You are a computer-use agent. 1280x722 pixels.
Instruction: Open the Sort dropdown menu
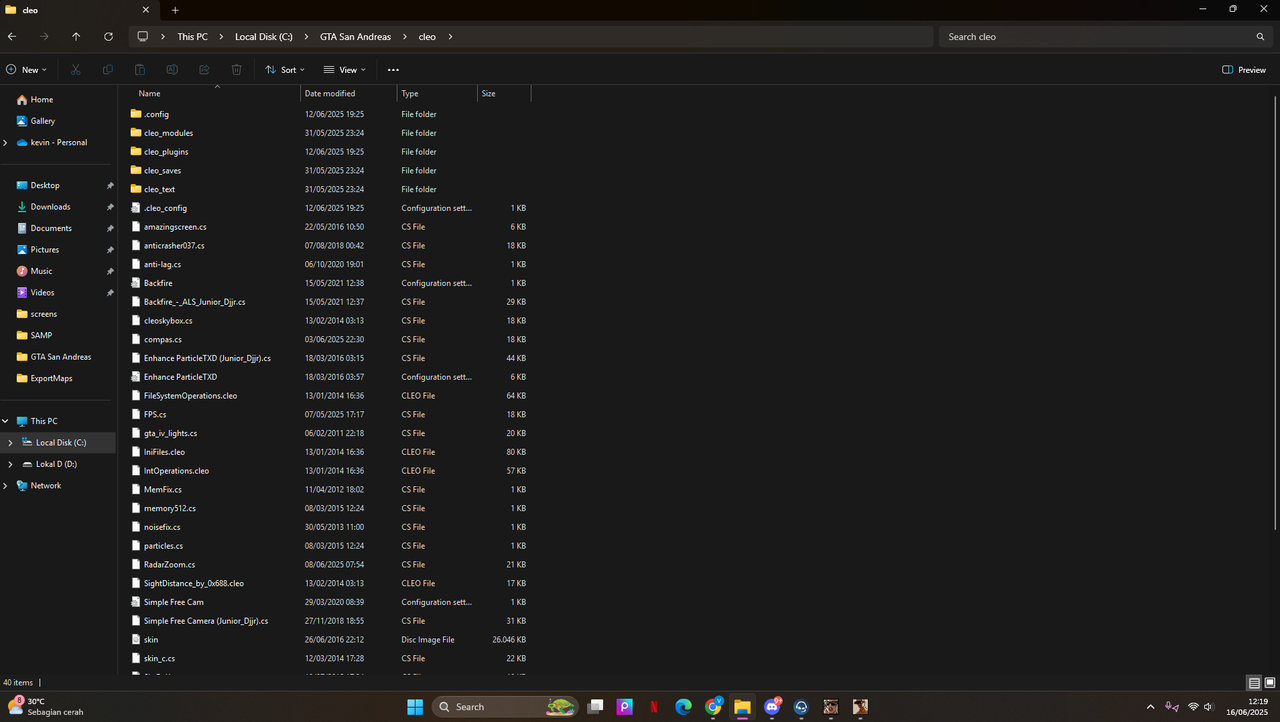(x=285, y=70)
